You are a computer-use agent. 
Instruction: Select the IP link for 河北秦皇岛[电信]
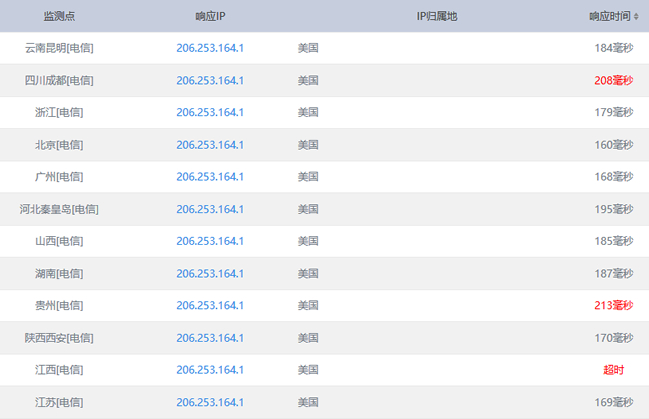point(210,209)
